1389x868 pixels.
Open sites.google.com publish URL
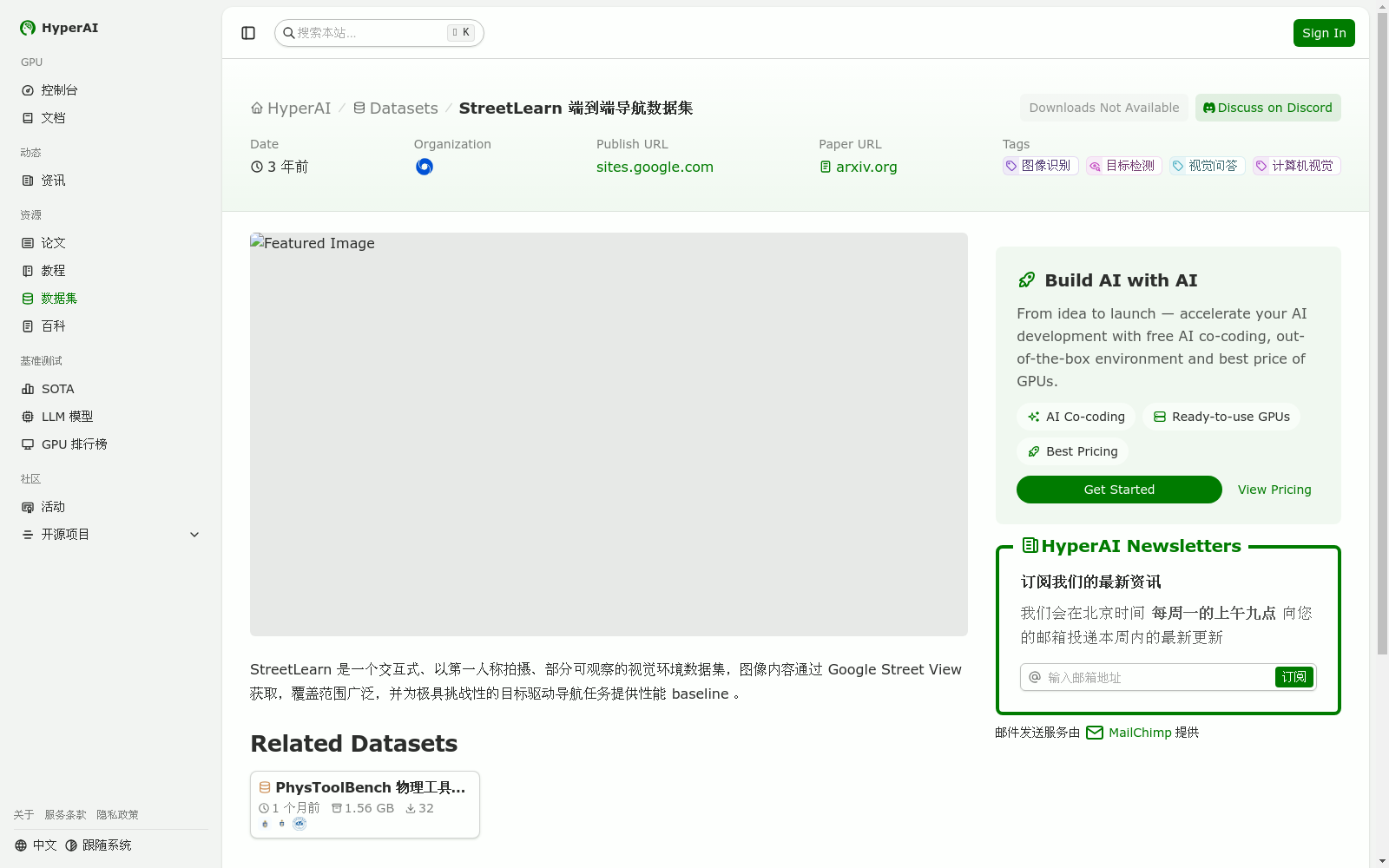(x=655, y=167)
